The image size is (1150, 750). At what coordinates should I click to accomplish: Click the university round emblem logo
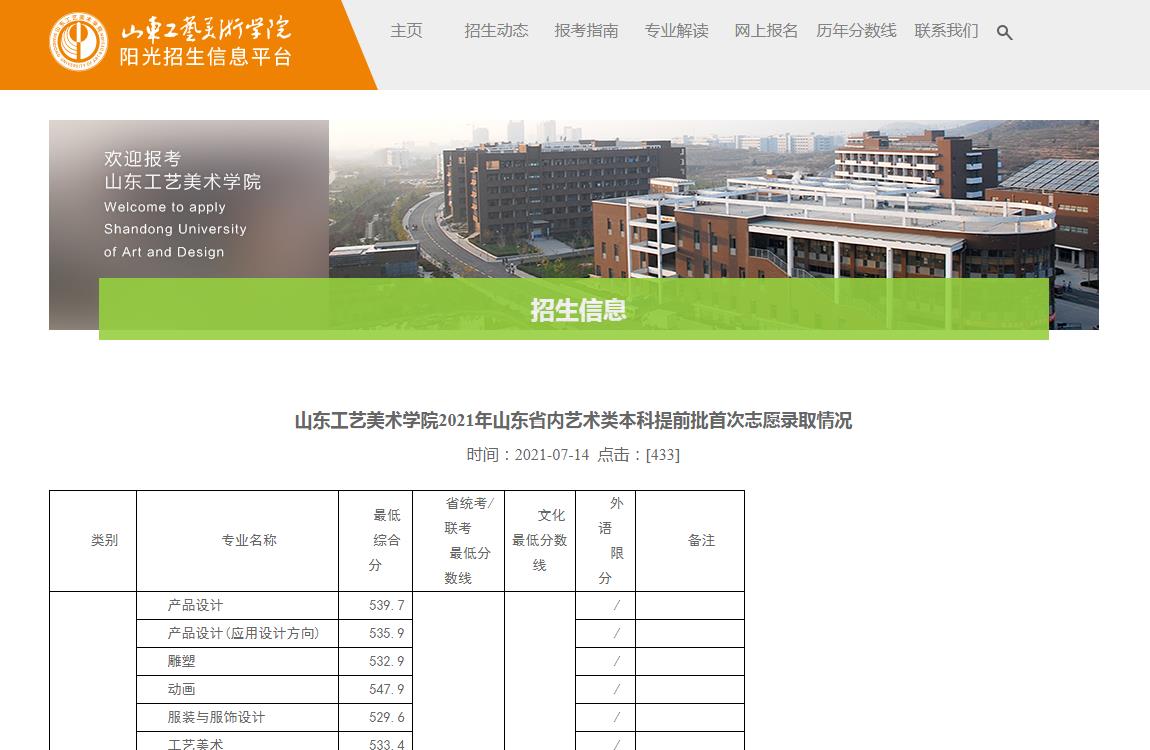(78, 42)
